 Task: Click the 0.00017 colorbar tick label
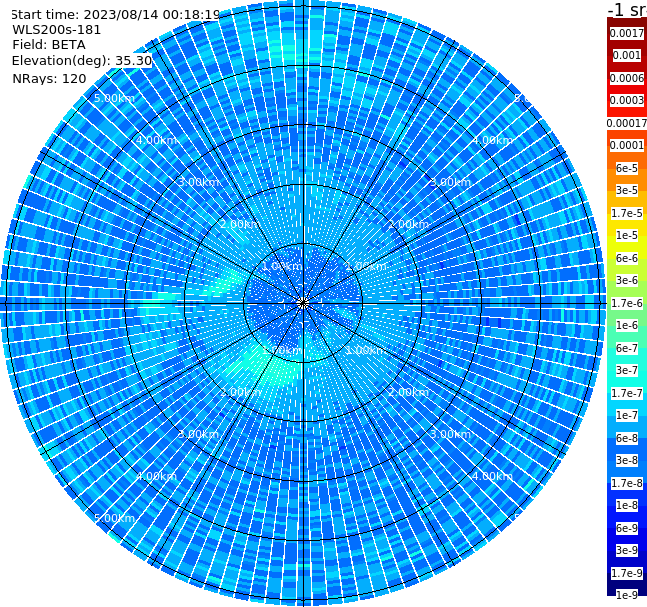pyautogui.click(x=627, y=123)
